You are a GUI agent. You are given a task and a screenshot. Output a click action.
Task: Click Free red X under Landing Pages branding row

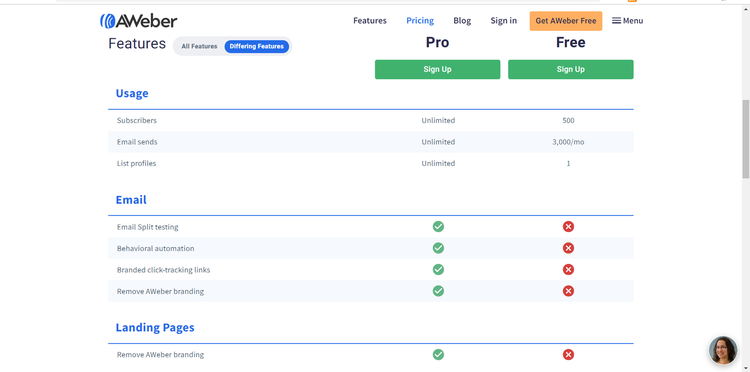(568, 354)
